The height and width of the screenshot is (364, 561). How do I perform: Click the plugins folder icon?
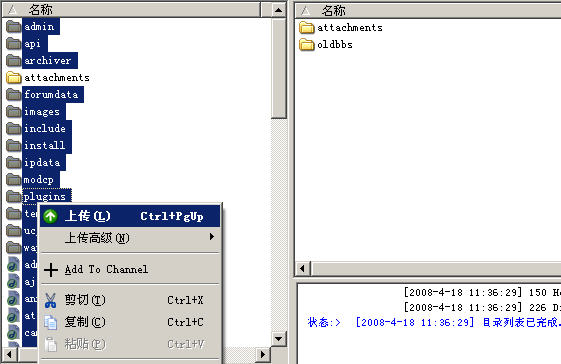(x=14, y=196)
